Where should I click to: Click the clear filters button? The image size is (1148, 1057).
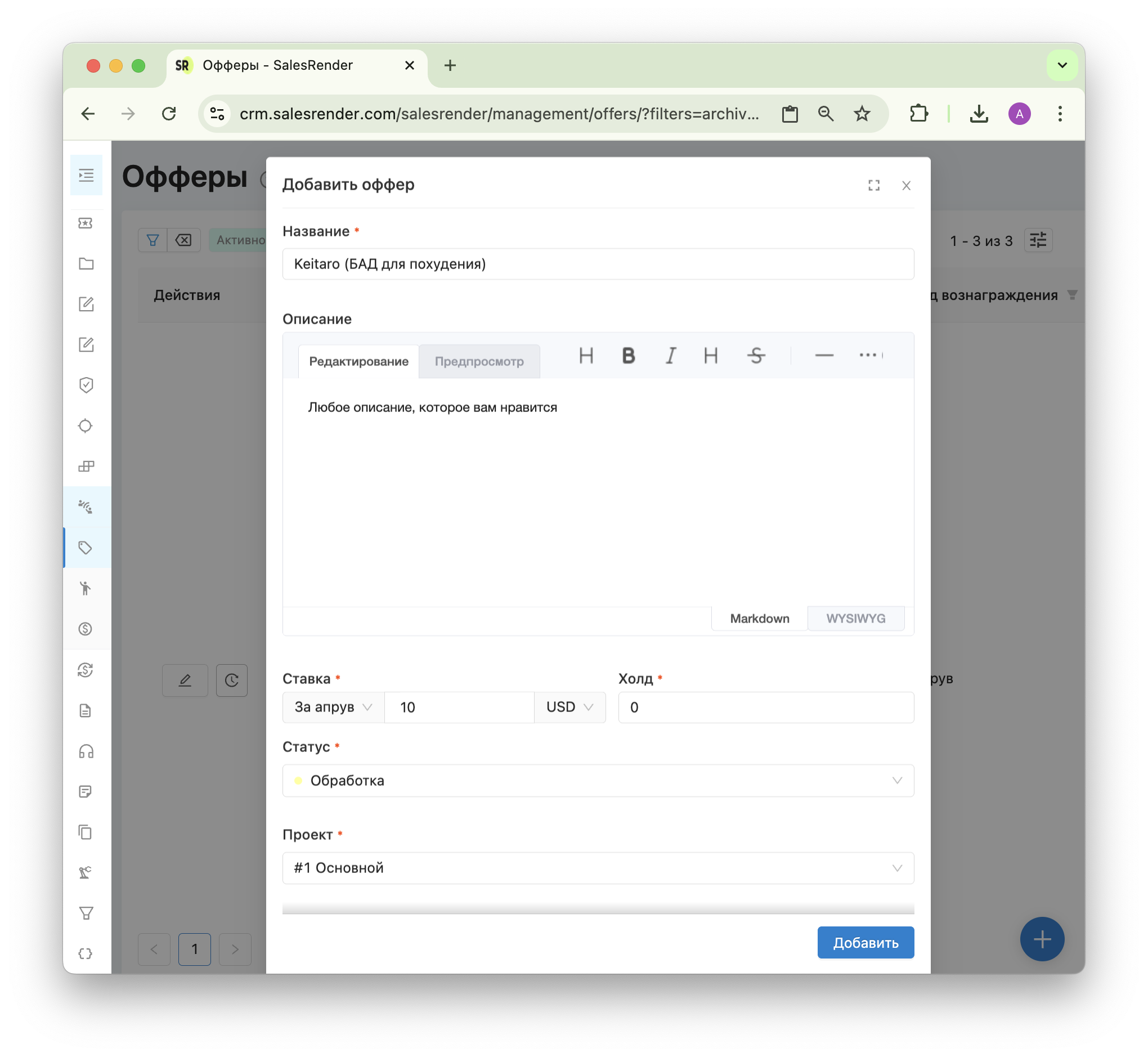point(183,240)
